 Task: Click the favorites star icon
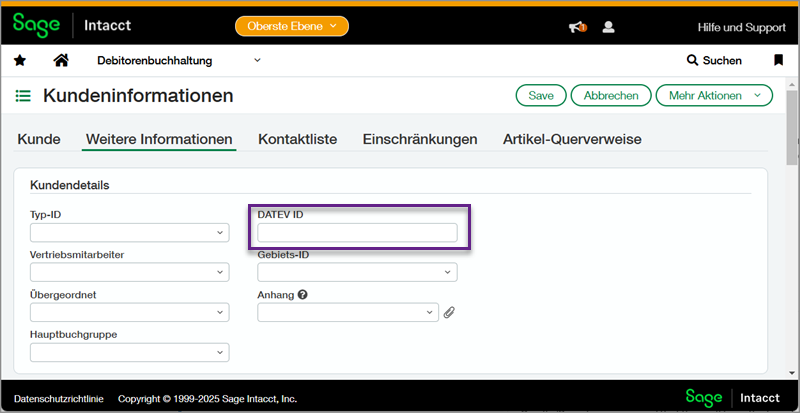click(x=20, y=61)
